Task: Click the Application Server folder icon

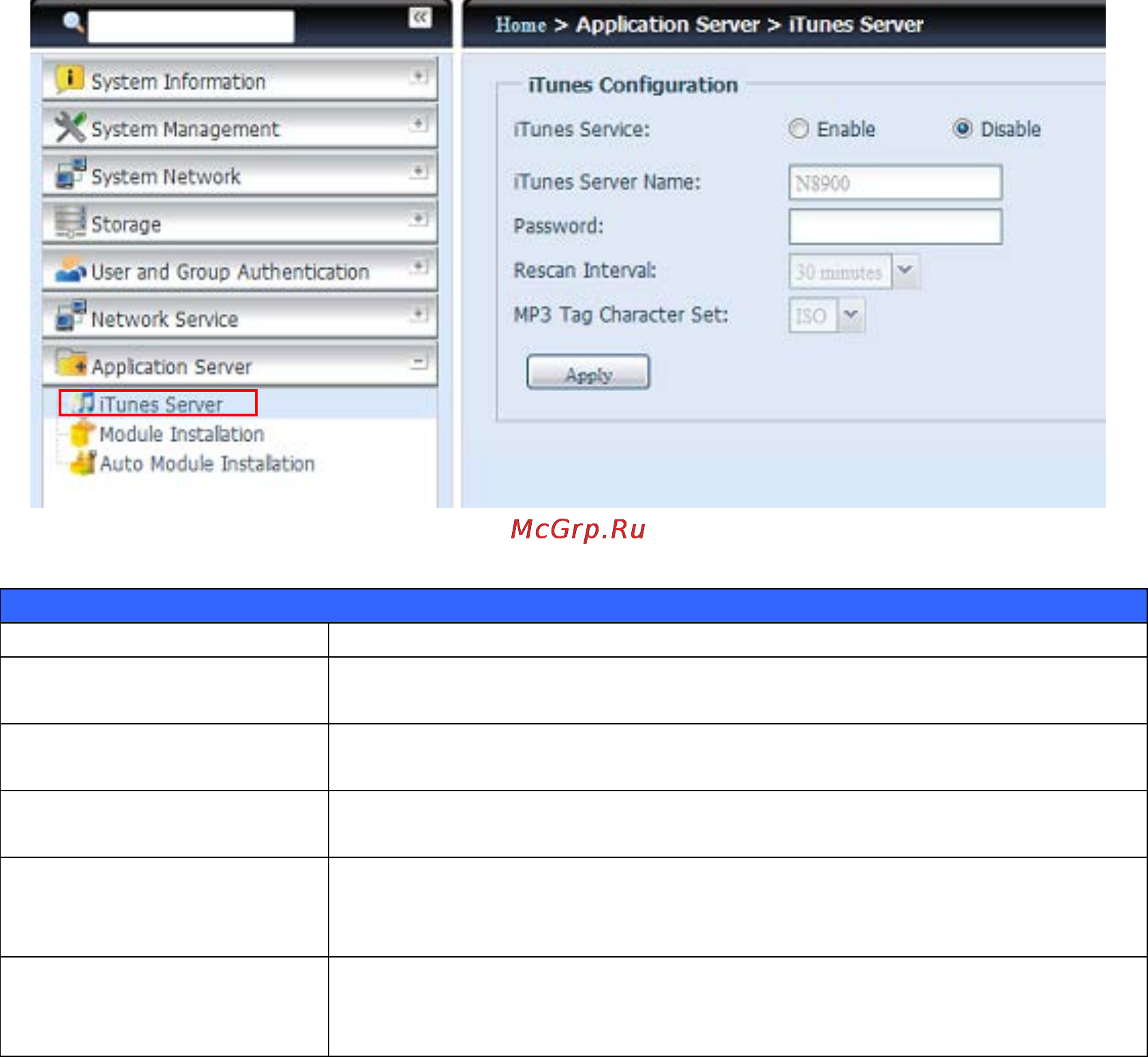Action: pyautogui.click(x=72, y=364)
